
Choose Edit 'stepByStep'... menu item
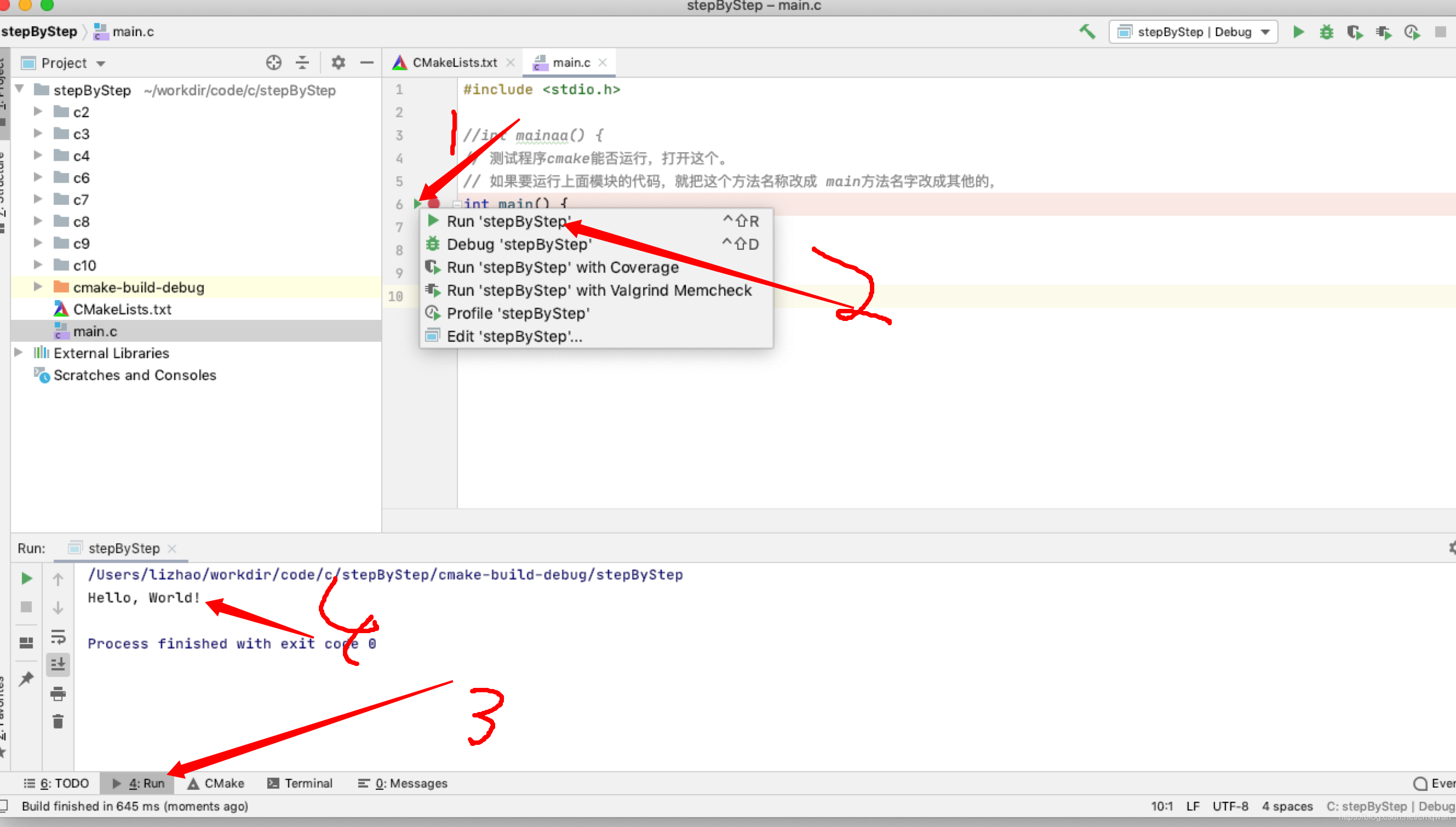[597, 336]
